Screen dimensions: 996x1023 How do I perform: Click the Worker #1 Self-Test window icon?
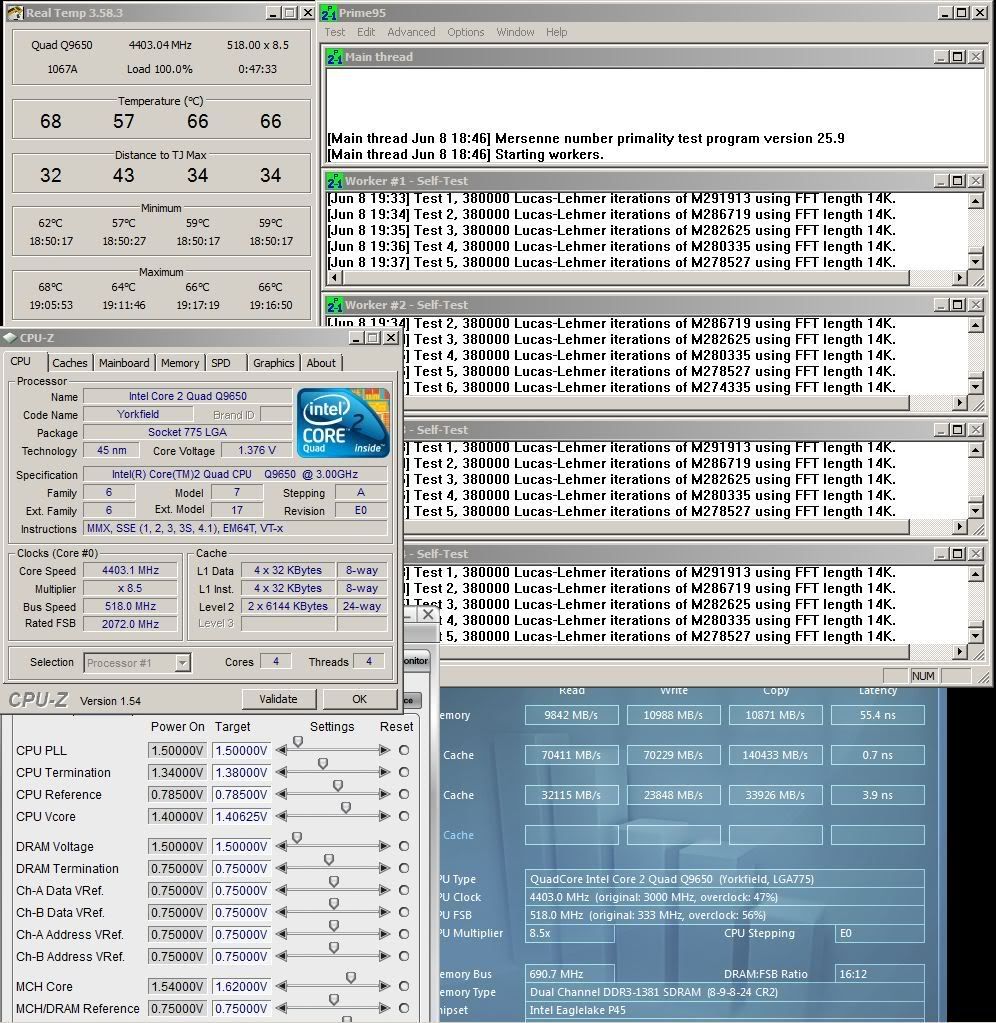335,181
